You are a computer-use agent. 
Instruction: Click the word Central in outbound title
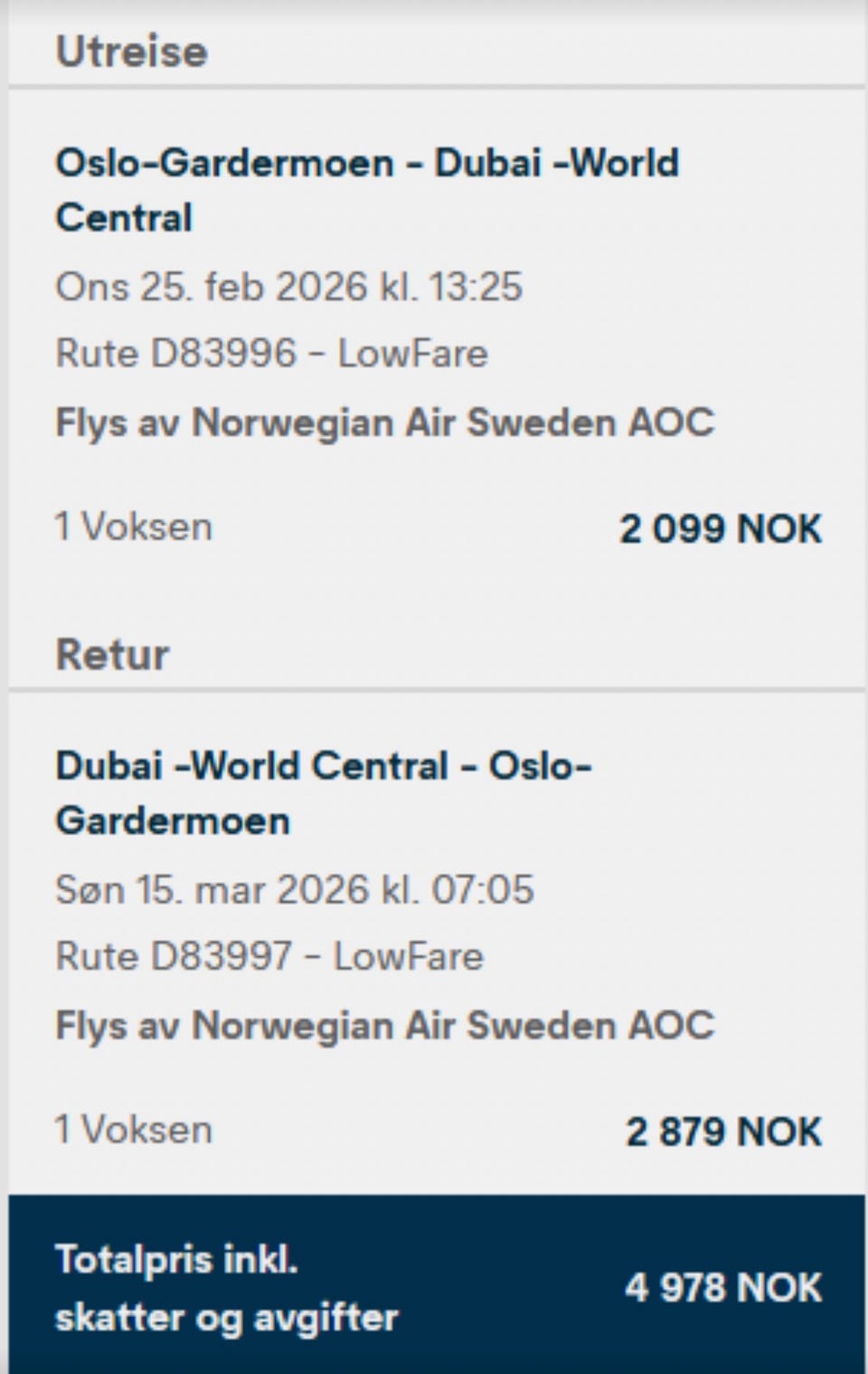124,218
